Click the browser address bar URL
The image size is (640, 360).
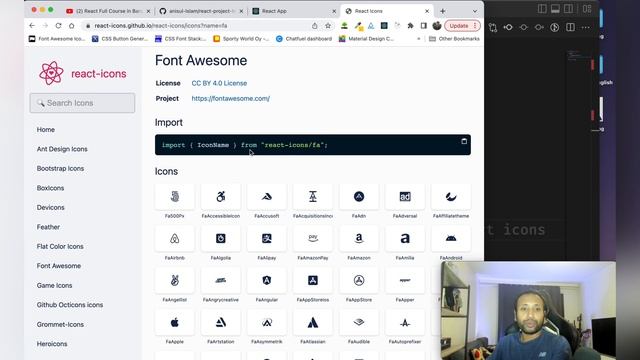point(161,26)
